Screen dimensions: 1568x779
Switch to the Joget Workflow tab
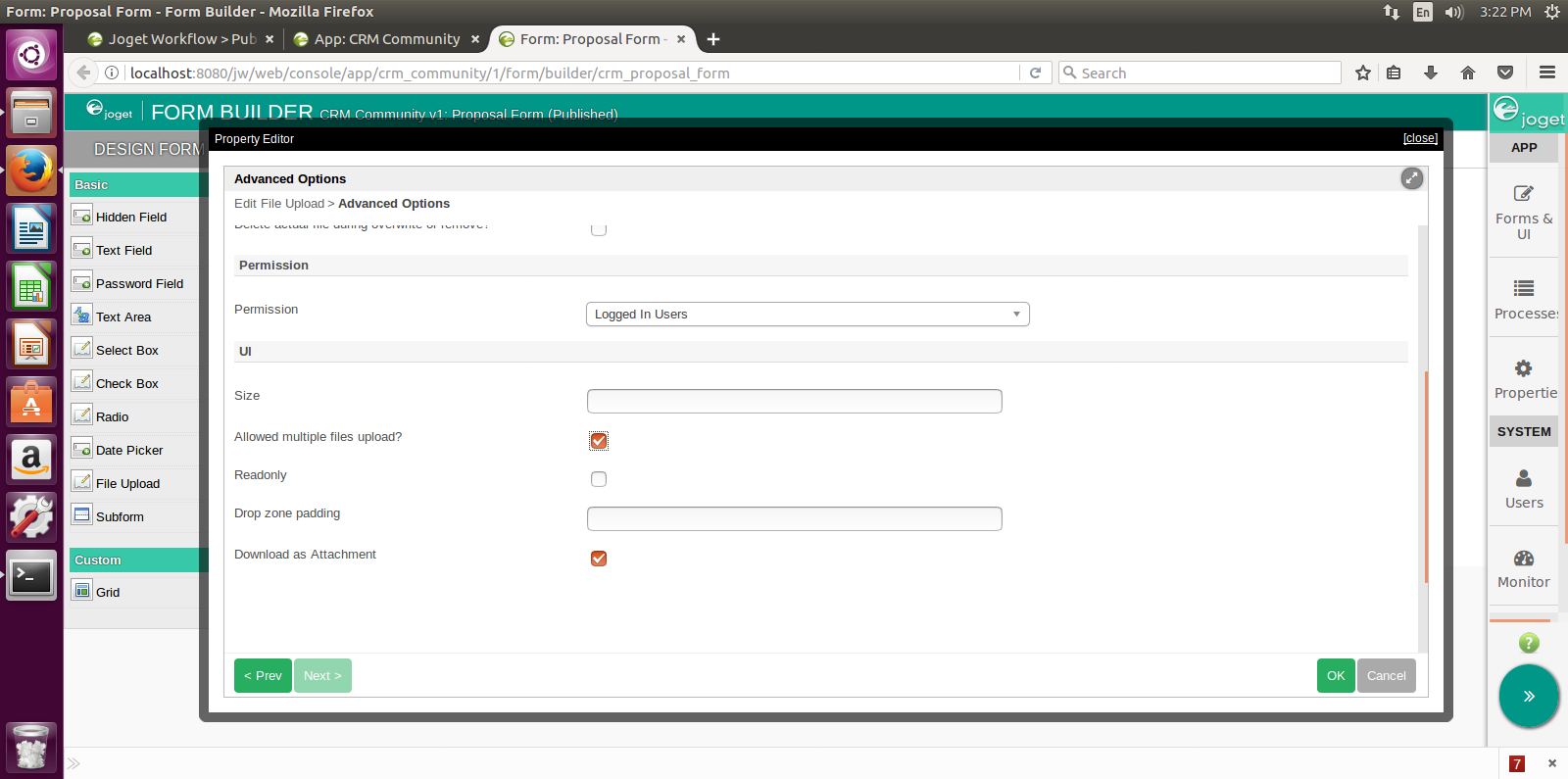[x=180, y=39]
